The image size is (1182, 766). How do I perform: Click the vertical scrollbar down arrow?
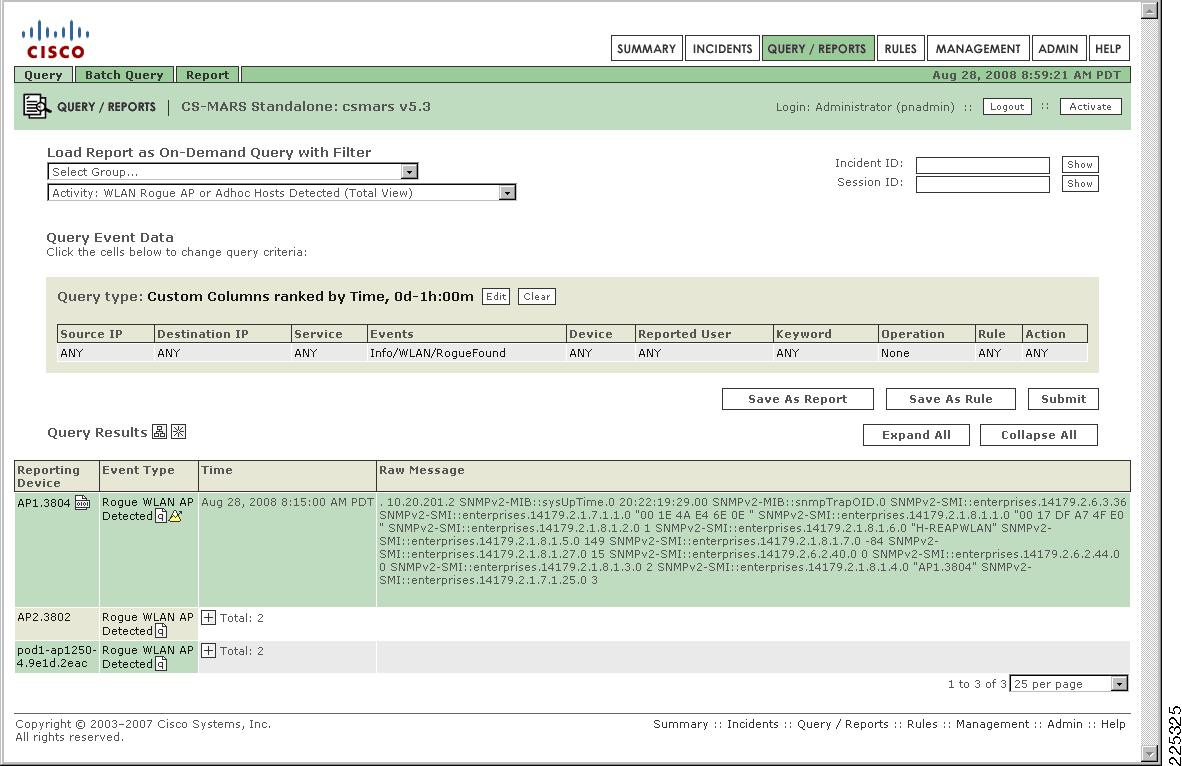(1149, 753)
